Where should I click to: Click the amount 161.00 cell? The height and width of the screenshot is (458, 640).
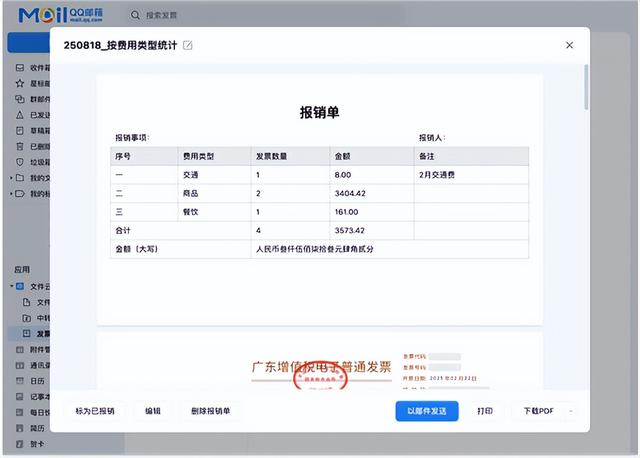tap(372, 212)
